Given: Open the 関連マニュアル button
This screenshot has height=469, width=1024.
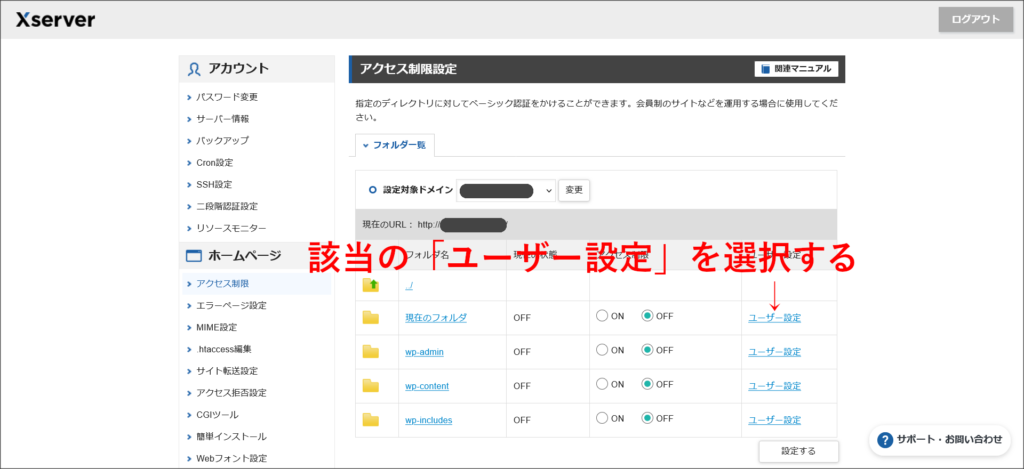Looking at the screenshot, I should (796, 69).
